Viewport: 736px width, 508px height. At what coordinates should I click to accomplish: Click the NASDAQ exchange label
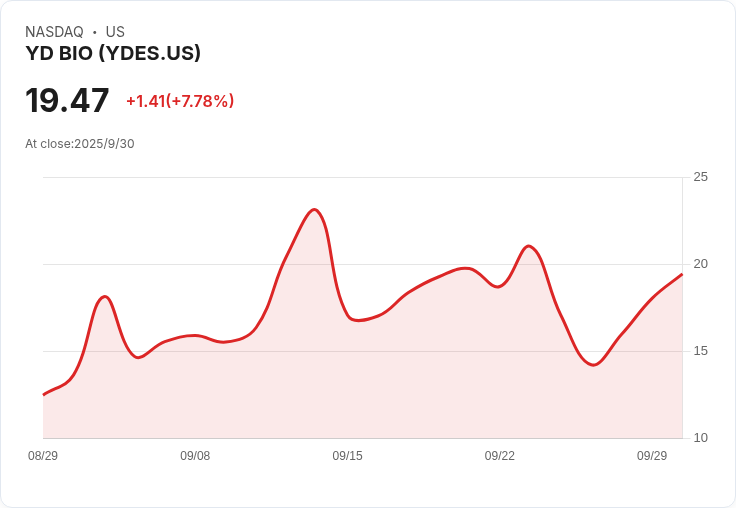click(54, 31)
